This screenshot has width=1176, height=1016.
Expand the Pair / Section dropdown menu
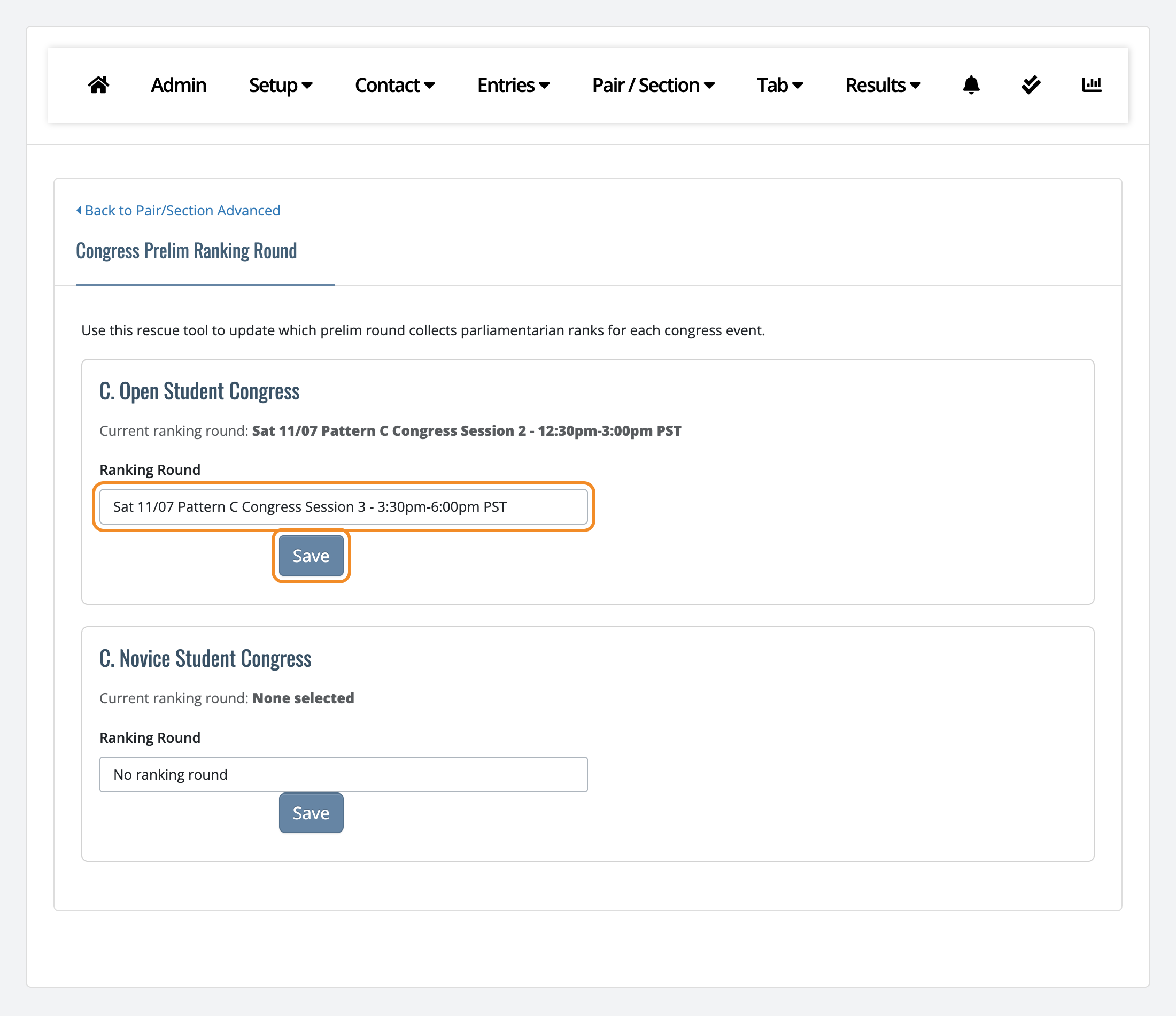653,85
